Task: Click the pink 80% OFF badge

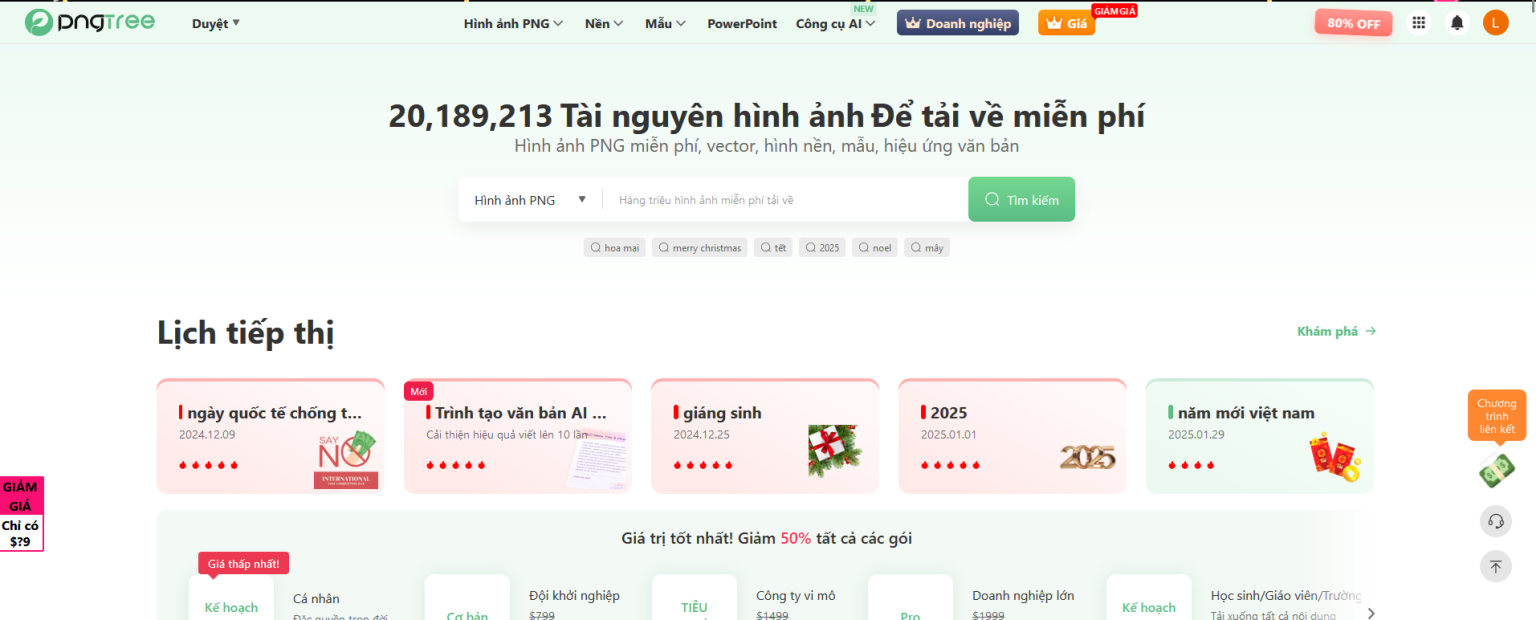Action: click(1352, 22)
